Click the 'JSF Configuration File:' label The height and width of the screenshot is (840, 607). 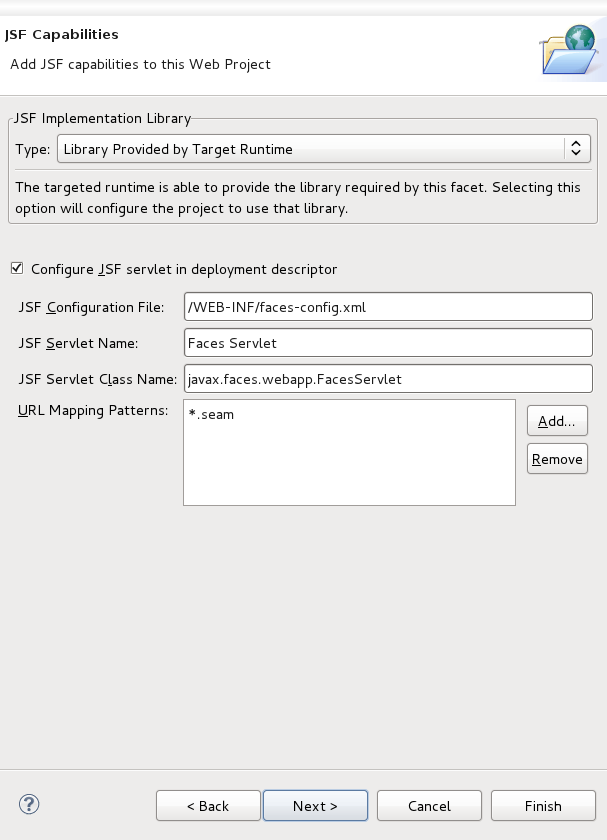click(x=91, y=307)
